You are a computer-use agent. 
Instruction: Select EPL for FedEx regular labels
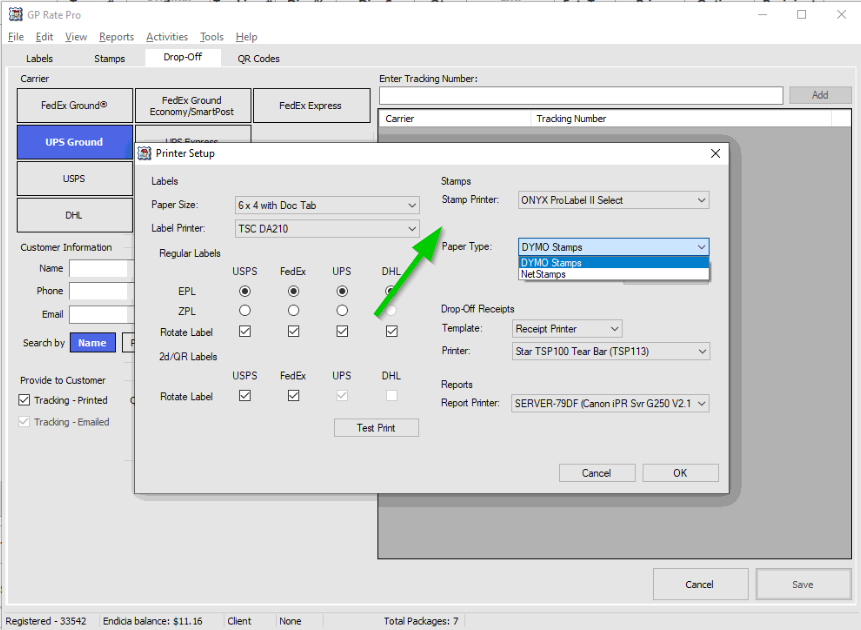pos(293,291)
